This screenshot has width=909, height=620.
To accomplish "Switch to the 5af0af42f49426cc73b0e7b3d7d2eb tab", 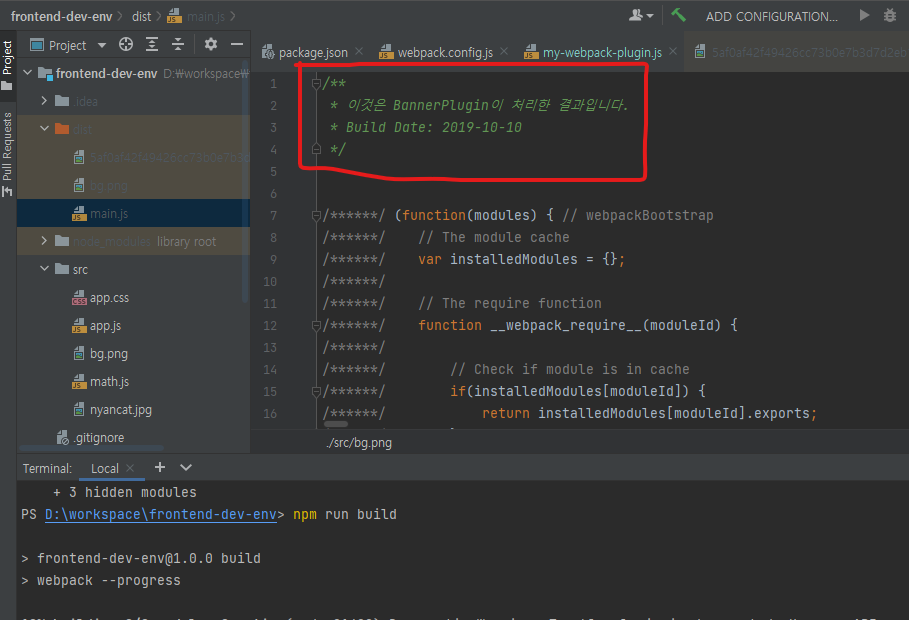I will (x=800, y=53).
